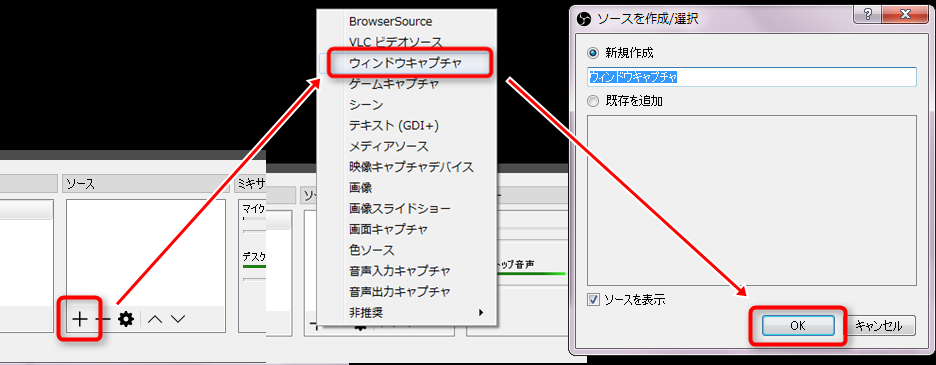The width and height of the screenshot is (936, 365).
Task: Remove selected source with the minus icon
Action: click(x=103, y=319)
